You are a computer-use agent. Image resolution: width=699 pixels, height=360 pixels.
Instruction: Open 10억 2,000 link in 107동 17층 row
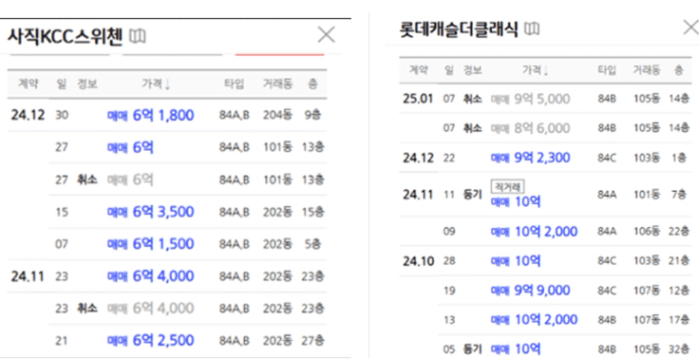pos(534,319)
